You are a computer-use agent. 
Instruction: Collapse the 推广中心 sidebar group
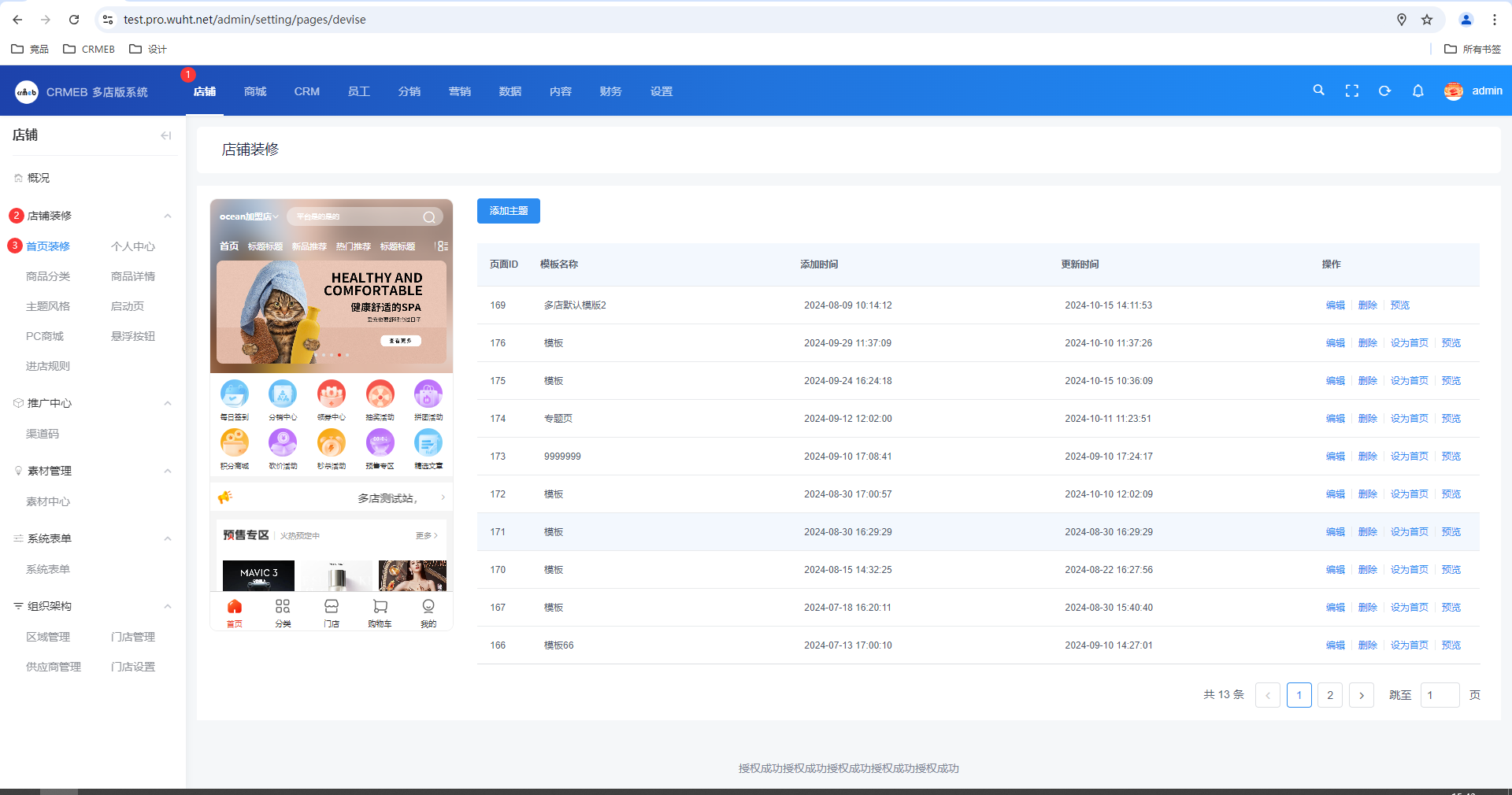(168, 403)
